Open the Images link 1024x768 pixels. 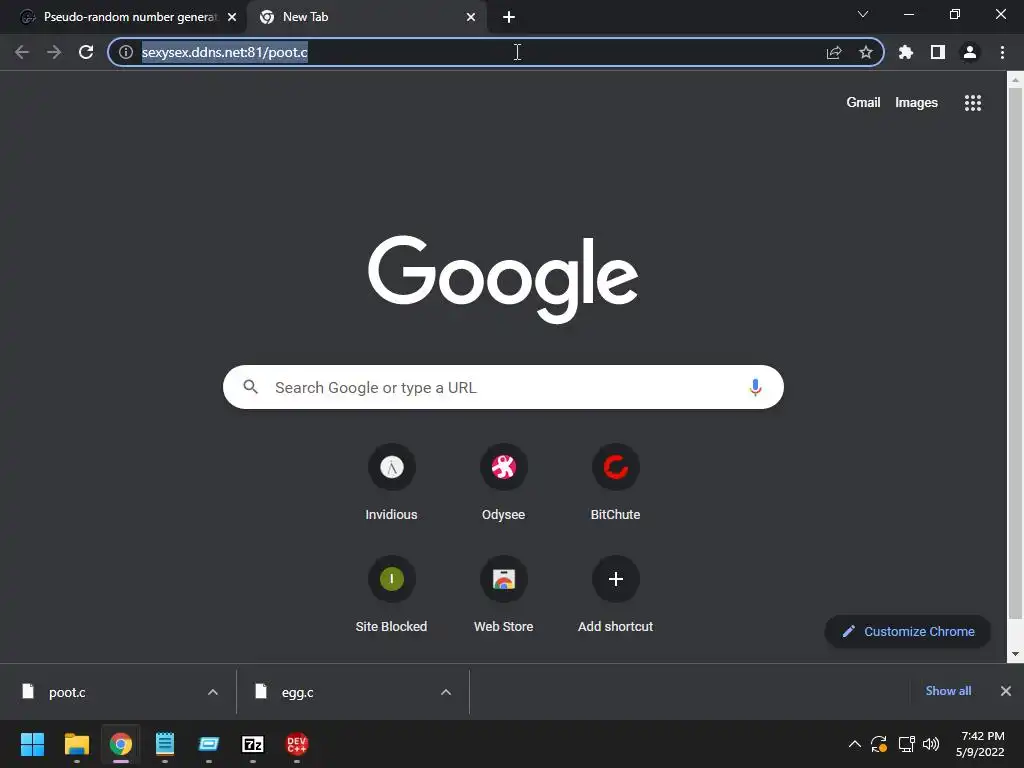(x=916, y=103)
